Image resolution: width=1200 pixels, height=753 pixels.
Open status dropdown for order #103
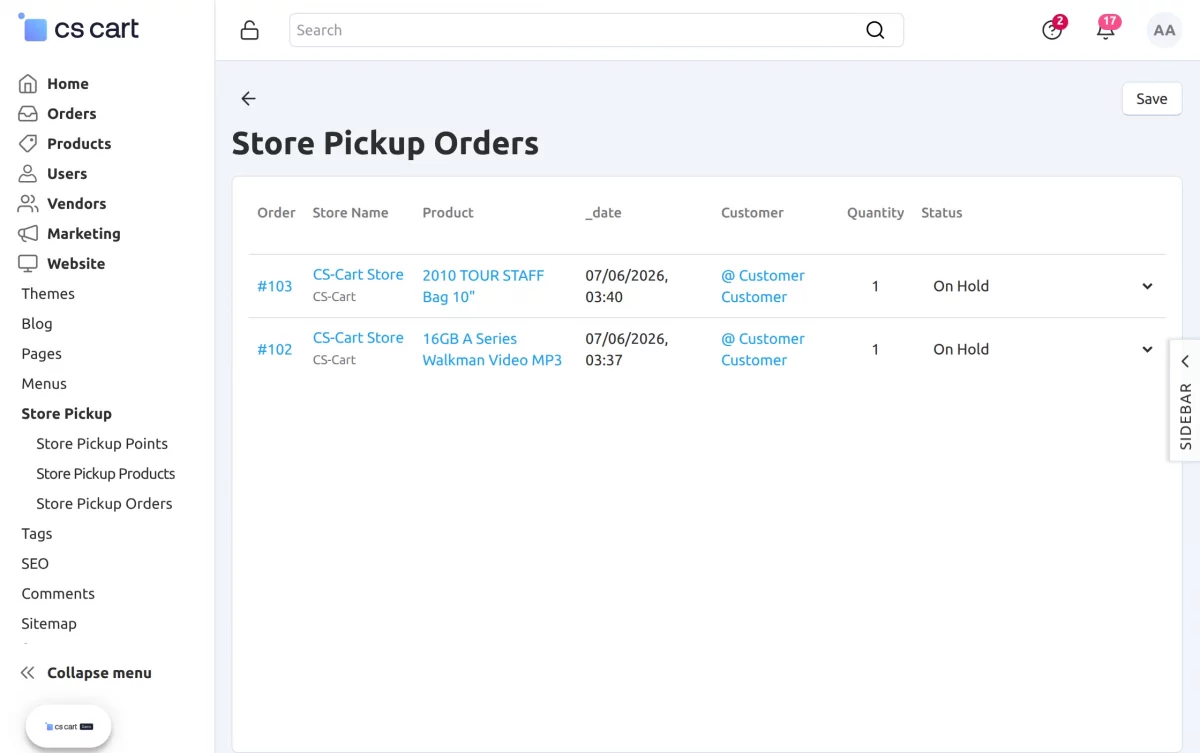(x=1147, y=286)
